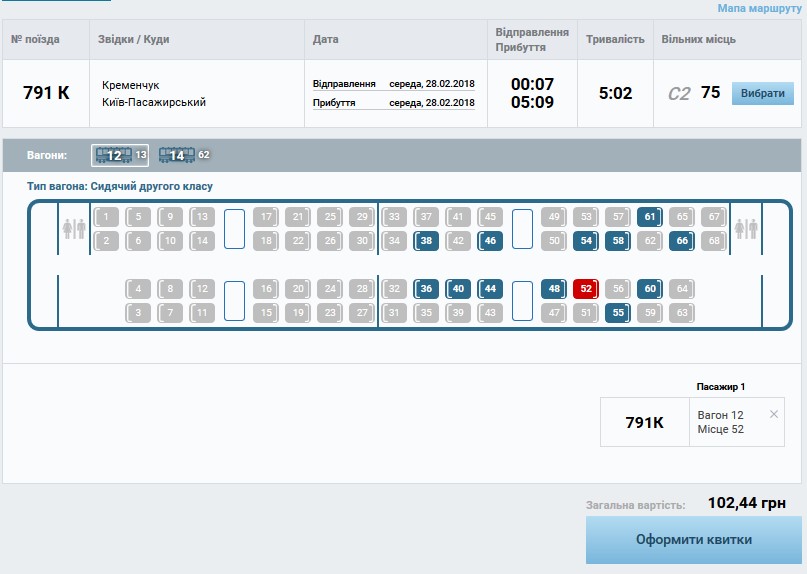Screen dimensions: 807x574
Task: Remove passenger 1 seat with X icon
Action: point(774,414)
